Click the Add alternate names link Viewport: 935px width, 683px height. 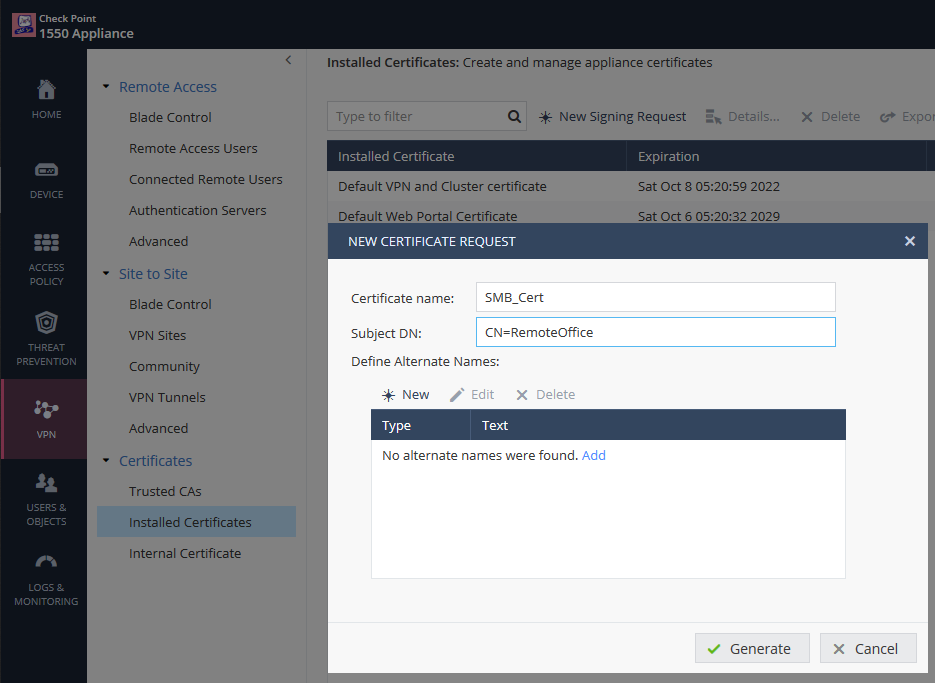pyautogui.click(x=593, y=455)
